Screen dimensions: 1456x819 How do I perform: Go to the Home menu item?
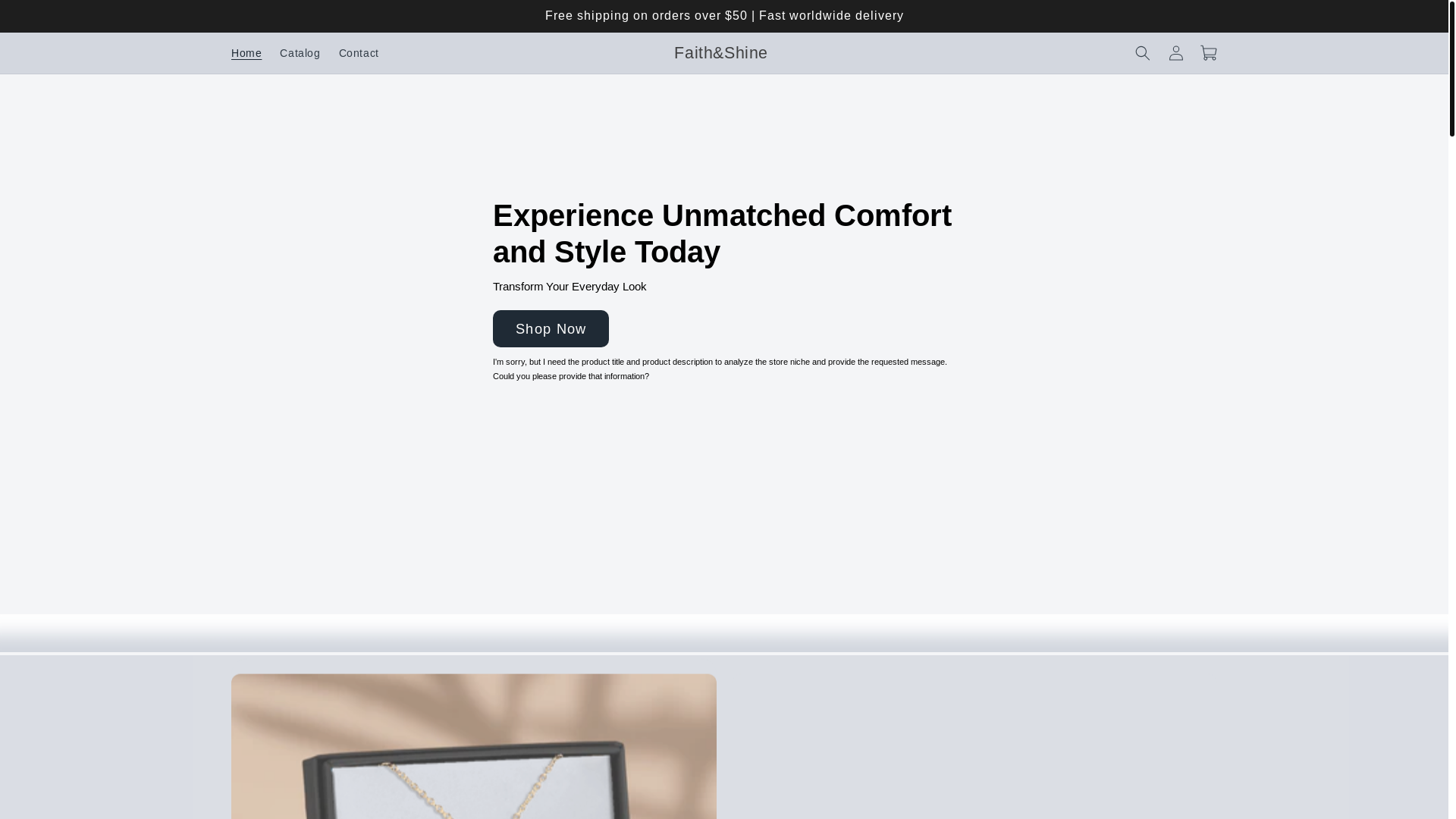(246, 53)
